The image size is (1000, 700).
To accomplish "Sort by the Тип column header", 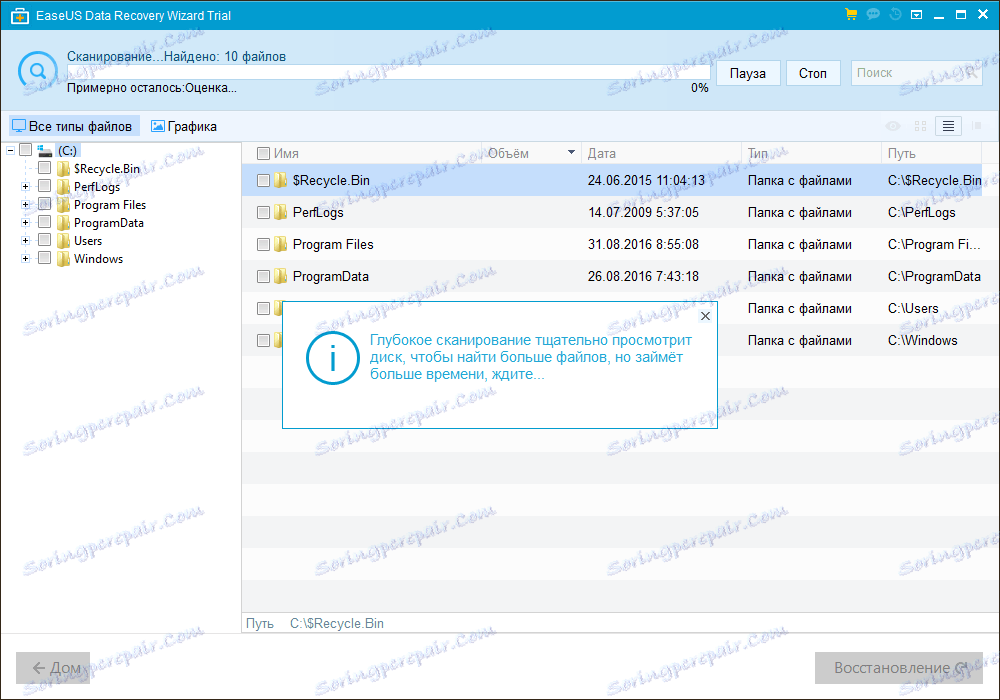I will [x=758, y=154].
